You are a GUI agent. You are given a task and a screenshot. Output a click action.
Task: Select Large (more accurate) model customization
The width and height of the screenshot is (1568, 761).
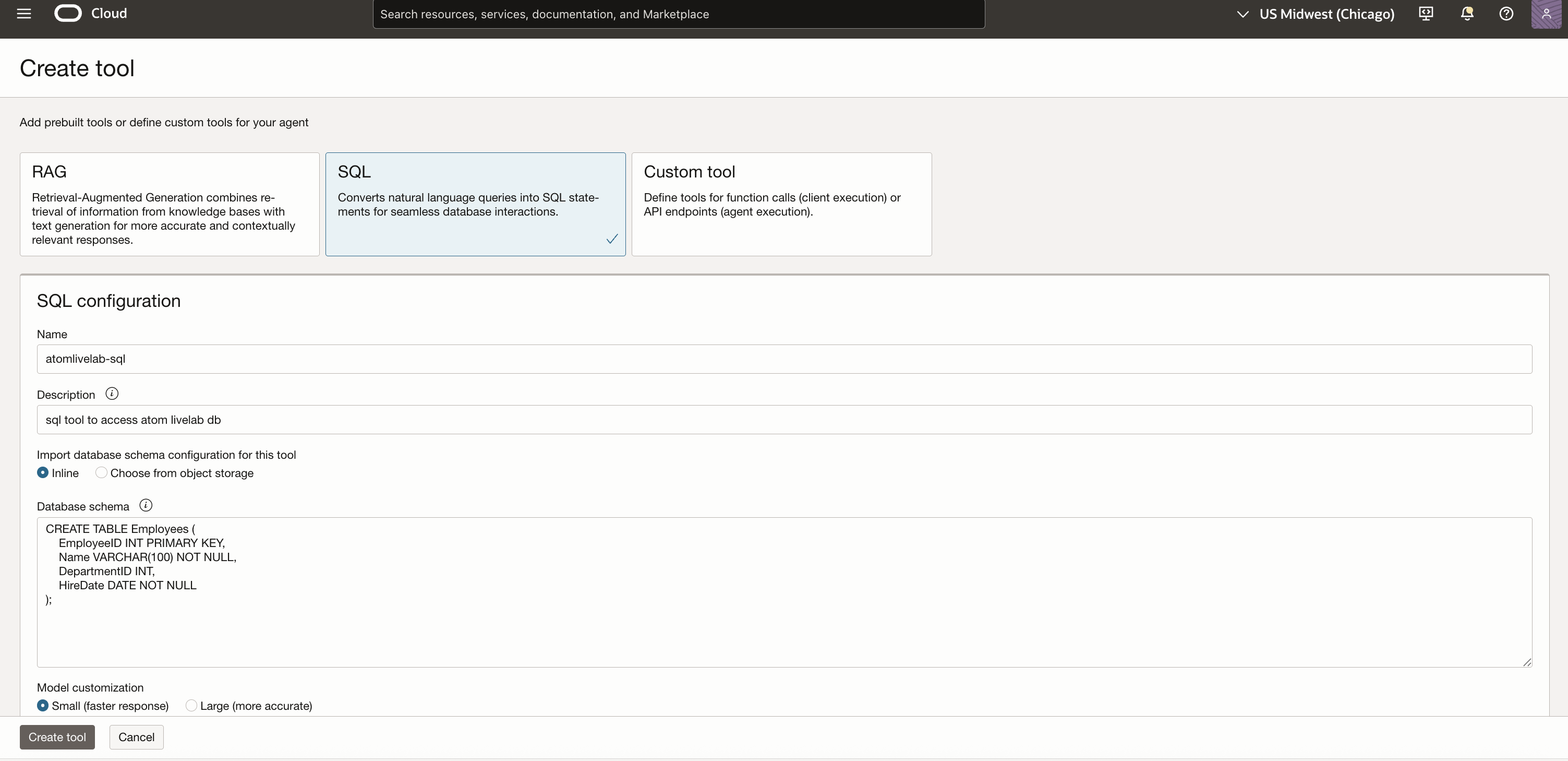pos(192,705)
